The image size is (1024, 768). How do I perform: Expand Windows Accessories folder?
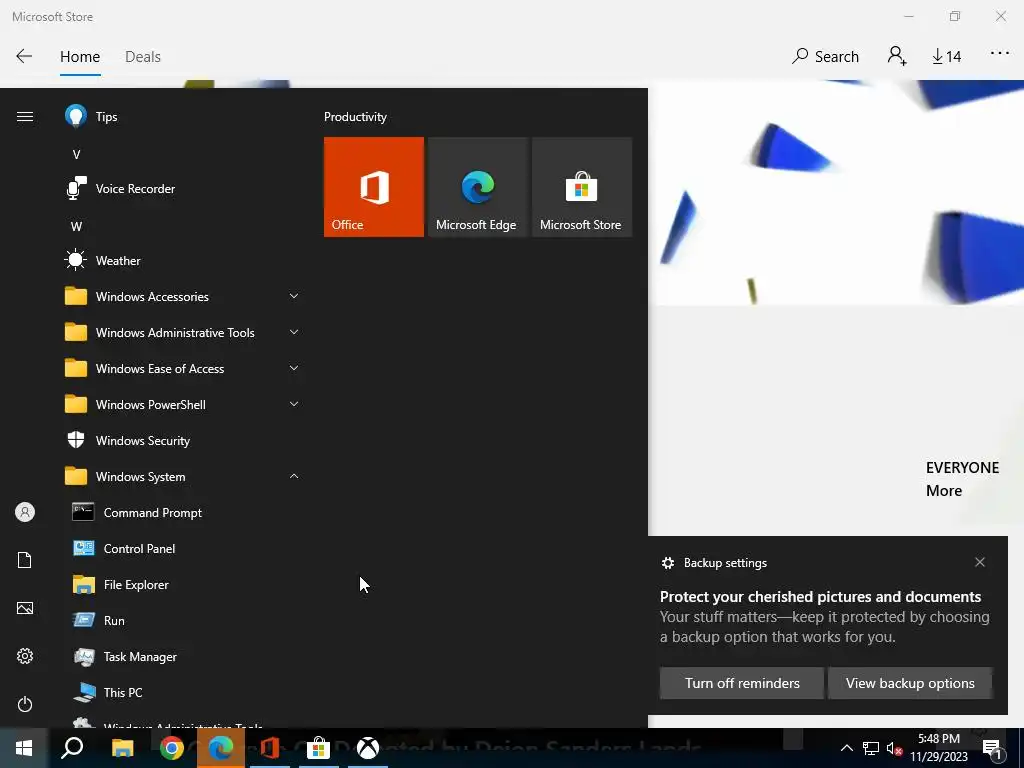pyautogui.click(x=183, y=296)
